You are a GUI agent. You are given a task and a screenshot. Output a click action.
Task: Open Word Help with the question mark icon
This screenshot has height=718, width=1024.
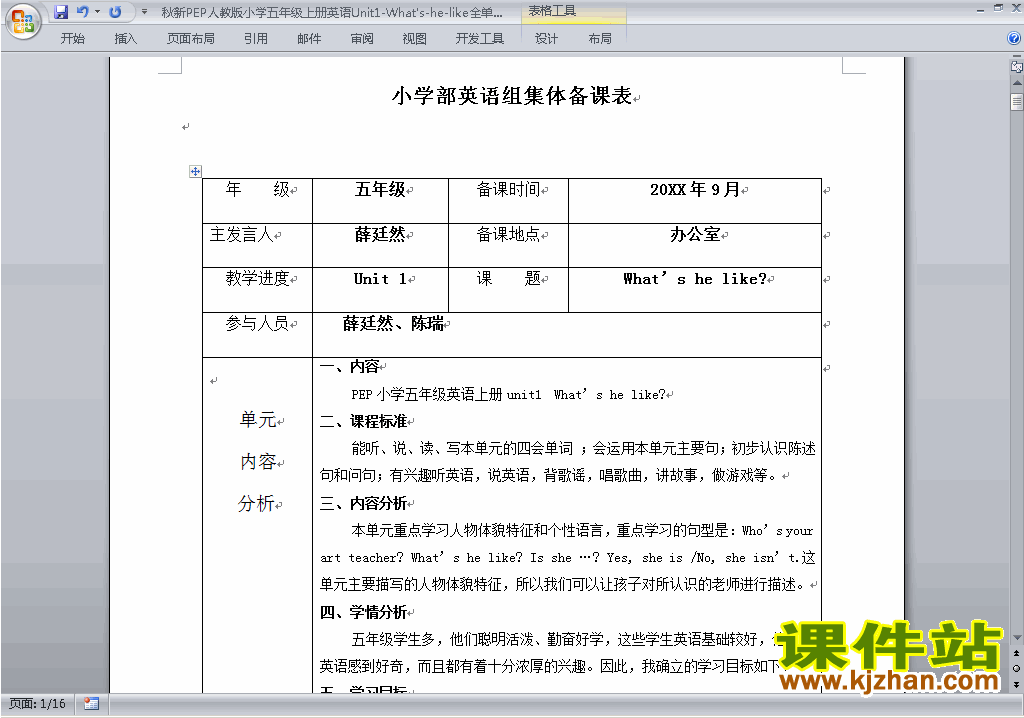point(1014,39)
